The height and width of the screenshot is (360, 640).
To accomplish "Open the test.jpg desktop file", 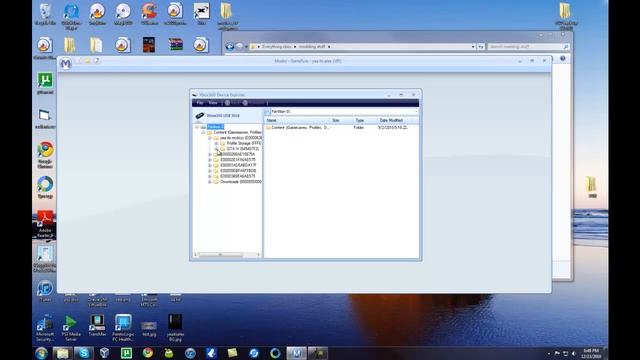I will (x=149, y=329).
